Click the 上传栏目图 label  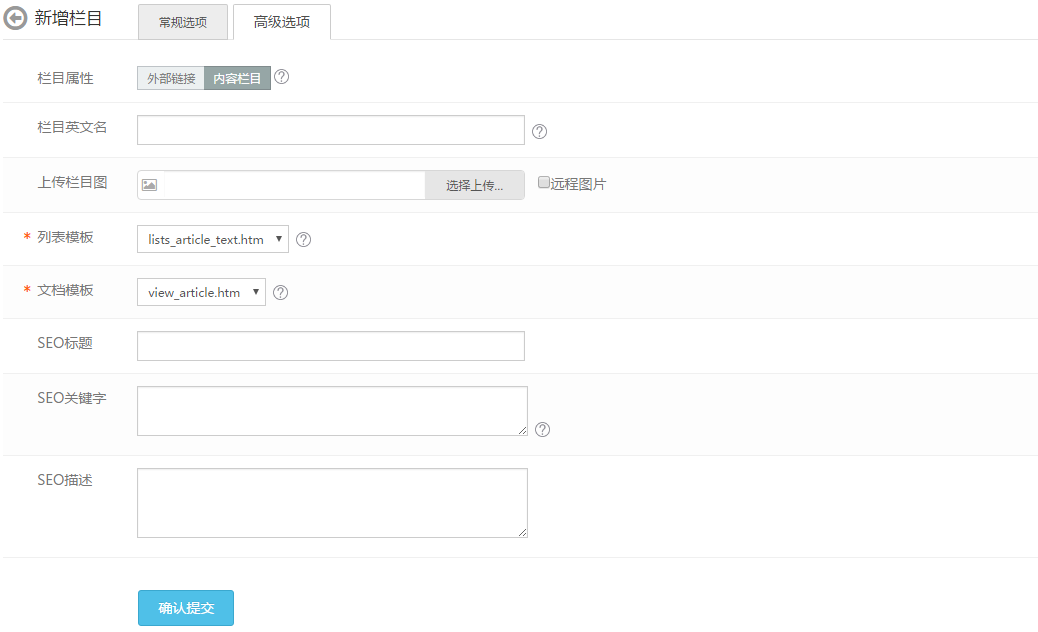point(72,182)
